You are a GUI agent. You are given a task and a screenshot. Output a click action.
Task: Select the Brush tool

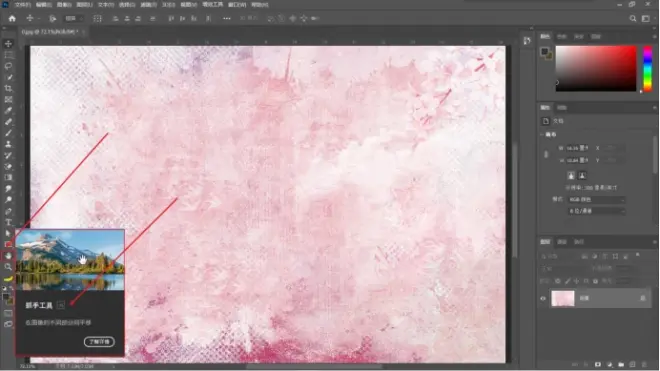tap(8, 133)
